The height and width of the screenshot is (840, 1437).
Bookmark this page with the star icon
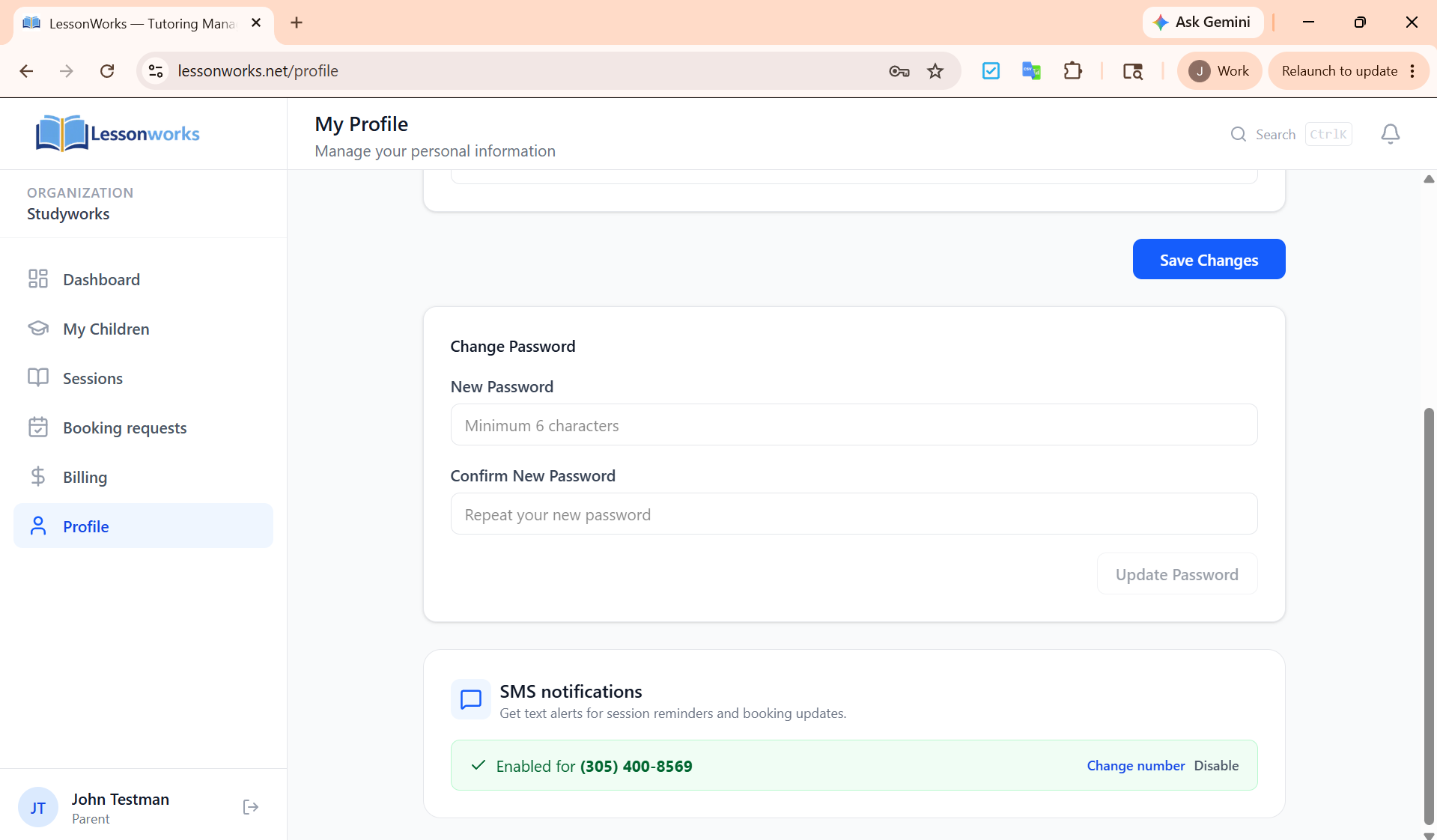click(935, 71)
